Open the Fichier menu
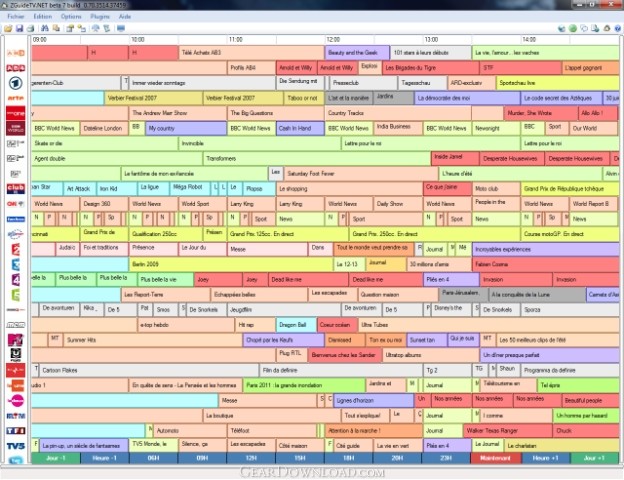624x480 pixels. (16, 16)
